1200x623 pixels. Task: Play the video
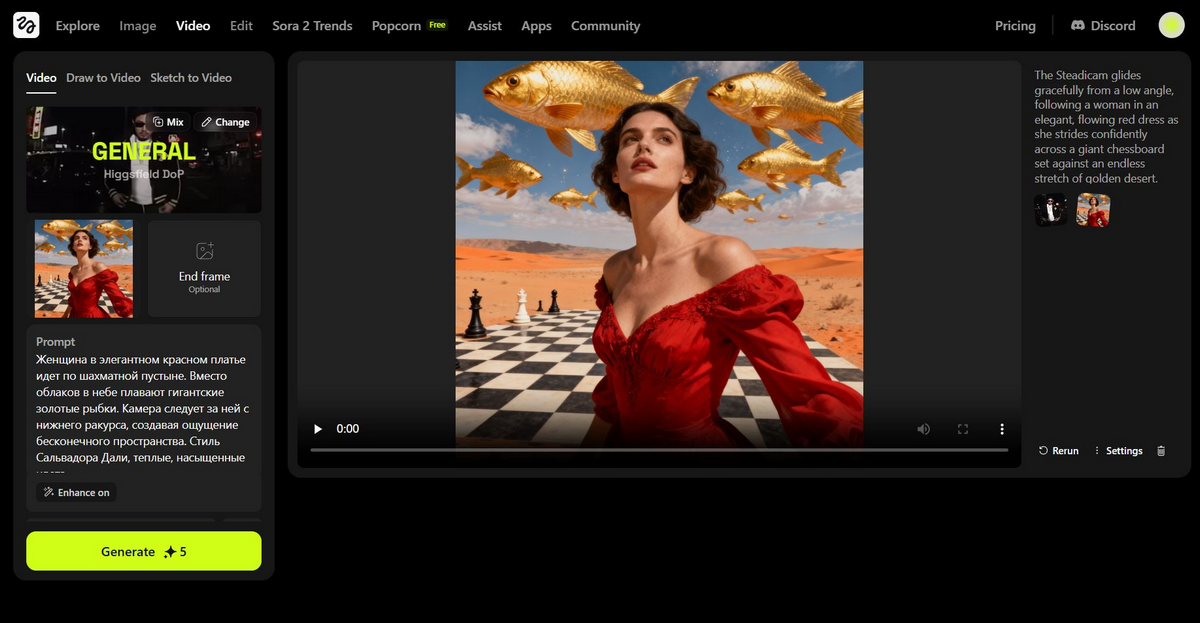tap(318, 429)
